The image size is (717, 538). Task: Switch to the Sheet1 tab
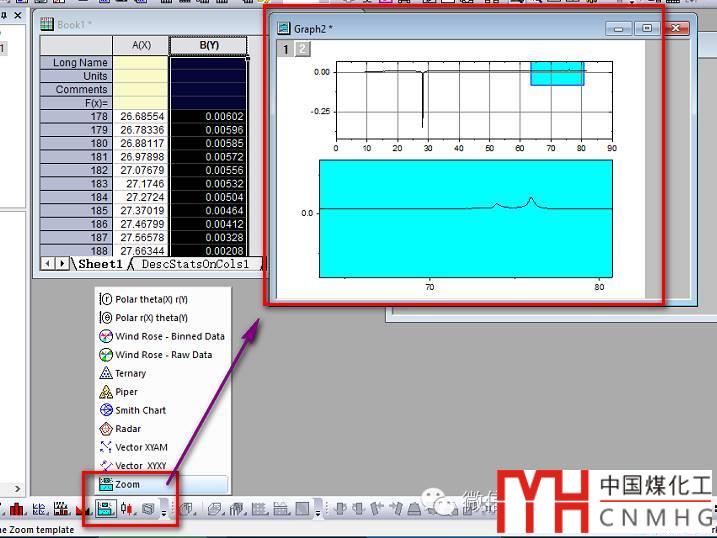tap(100, 264)
